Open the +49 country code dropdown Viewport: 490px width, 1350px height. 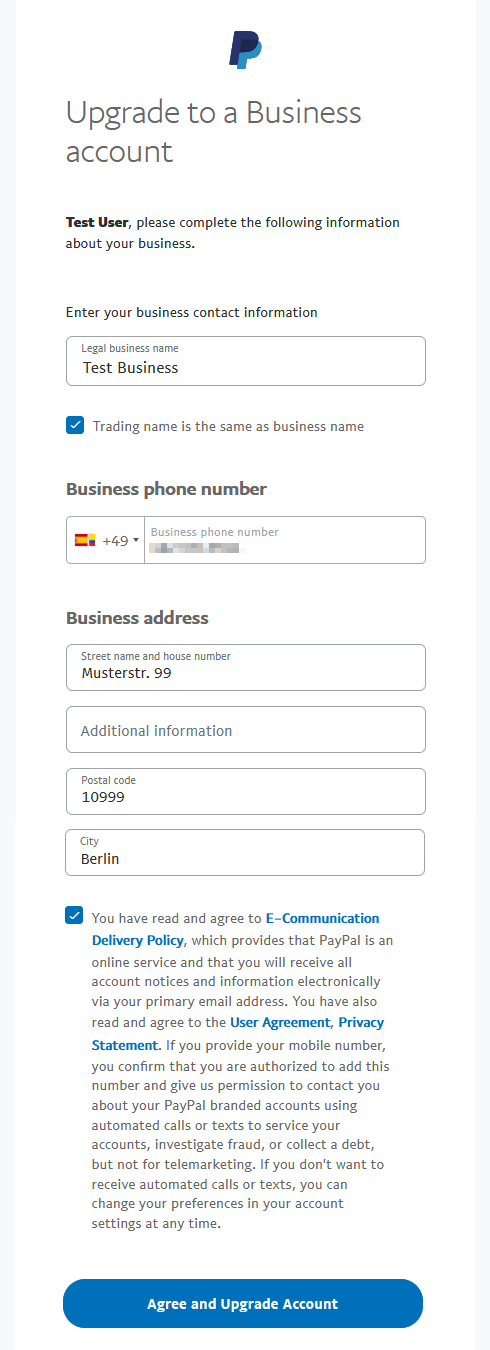[106, 540]
